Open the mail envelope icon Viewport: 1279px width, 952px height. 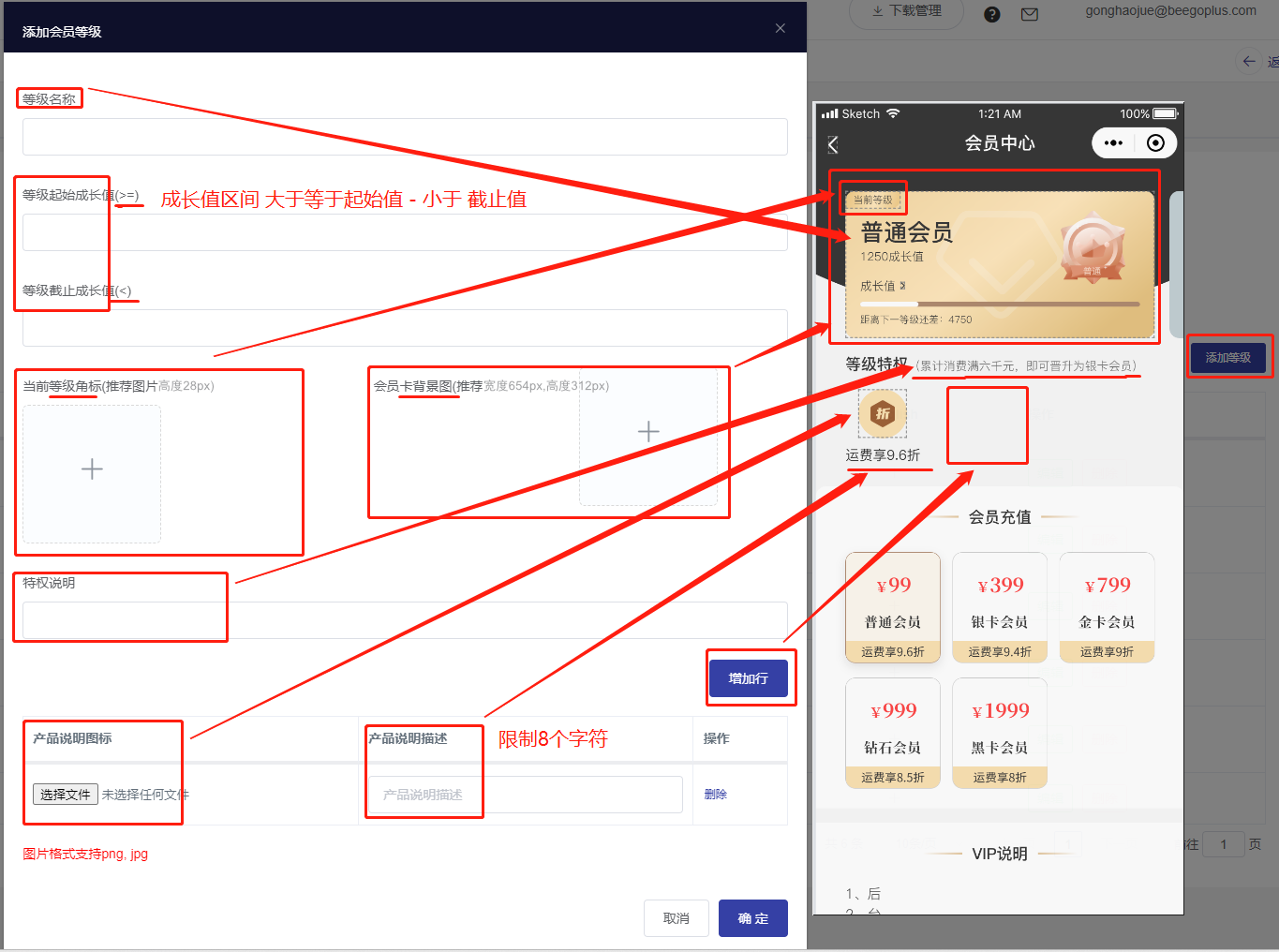point(1030,14)
